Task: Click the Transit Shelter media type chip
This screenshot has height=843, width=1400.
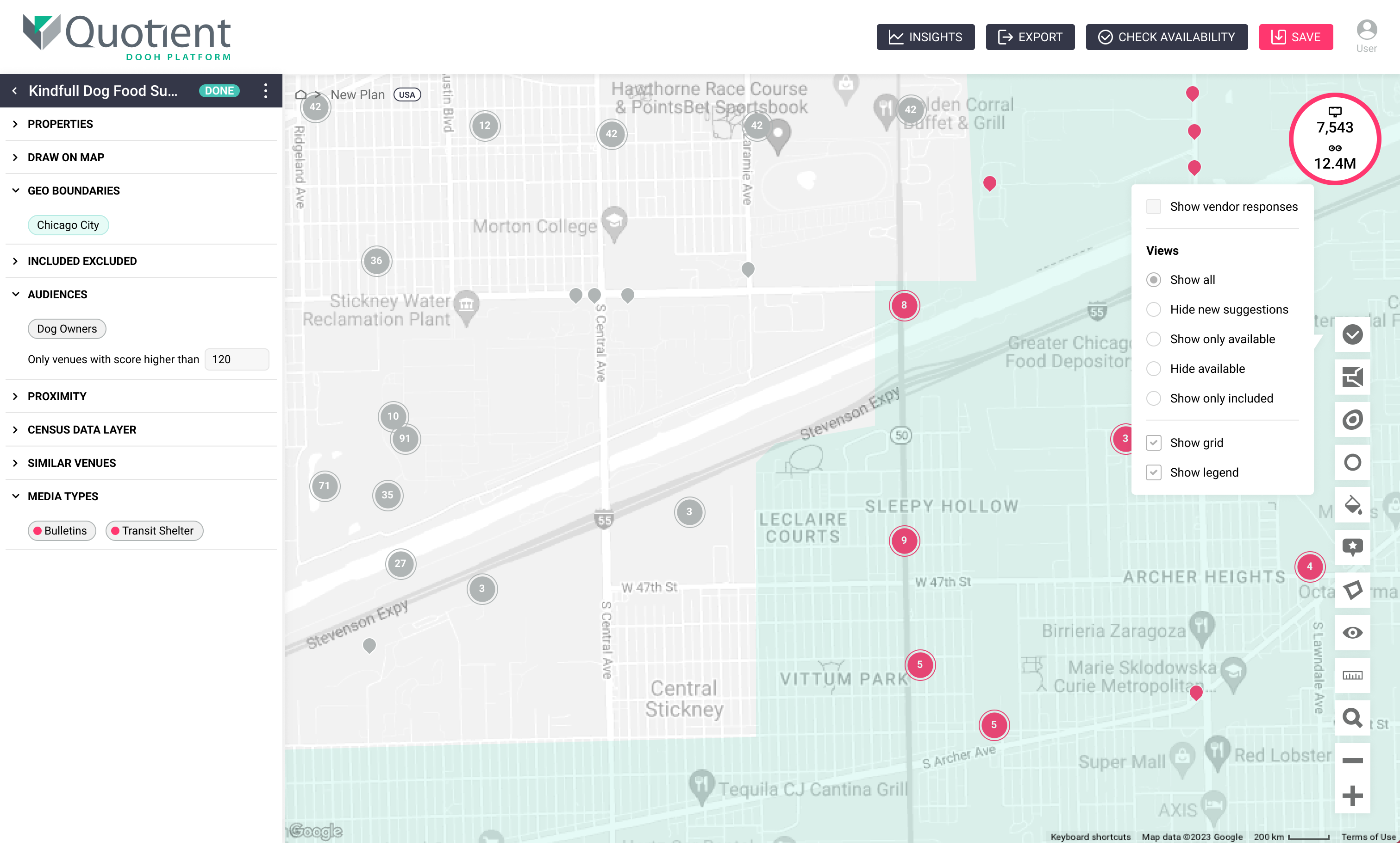Action: click(154, 530)
